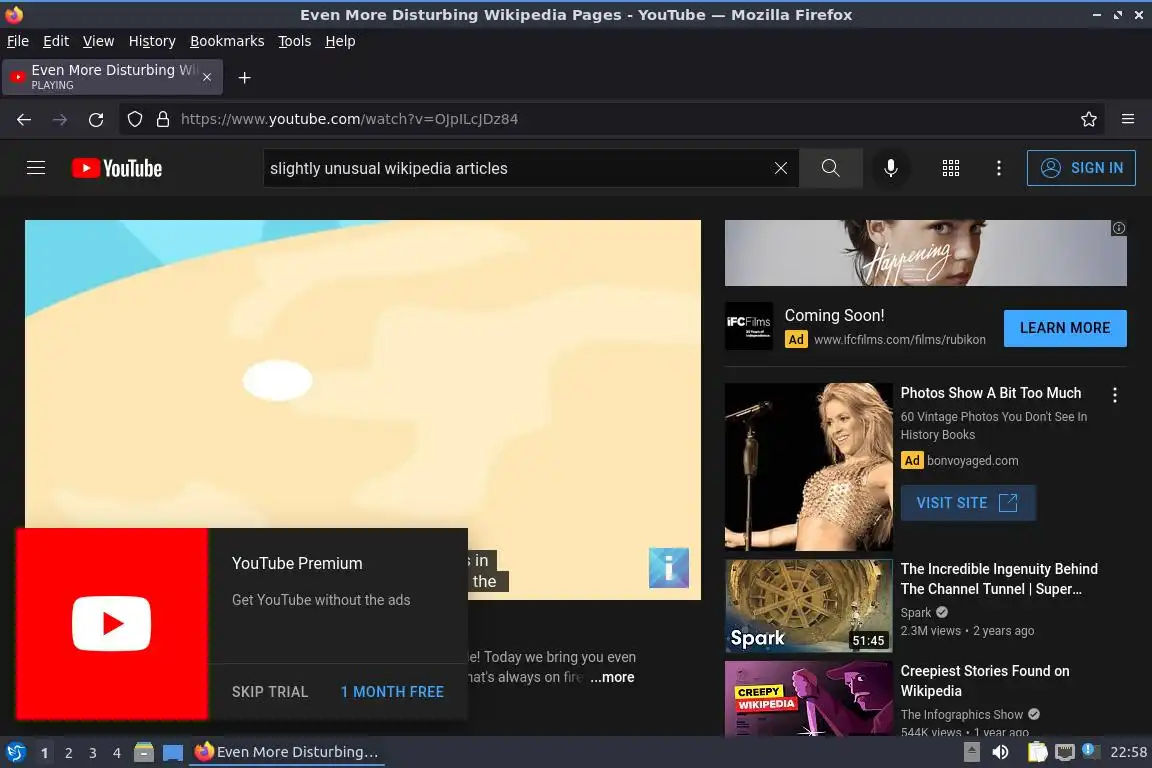Image resolution: width=1152 pixels, height=768 pixels.
Task: Focus the YouTube search input
Action: click(518, 168)
